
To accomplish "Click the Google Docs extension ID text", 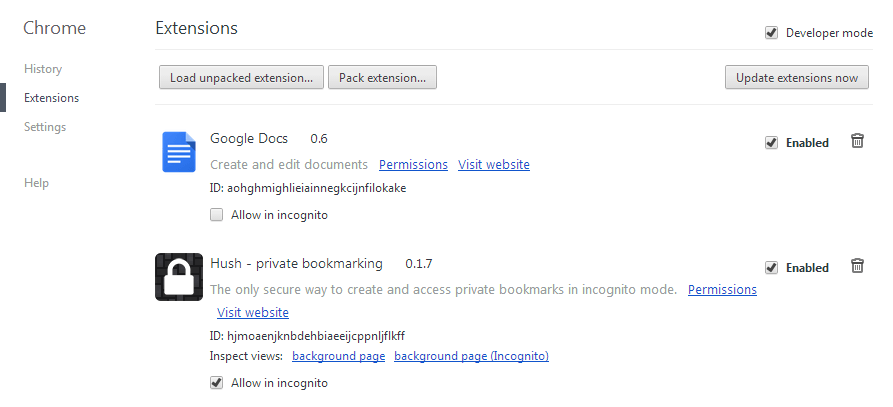I will (x=308, y=187).
